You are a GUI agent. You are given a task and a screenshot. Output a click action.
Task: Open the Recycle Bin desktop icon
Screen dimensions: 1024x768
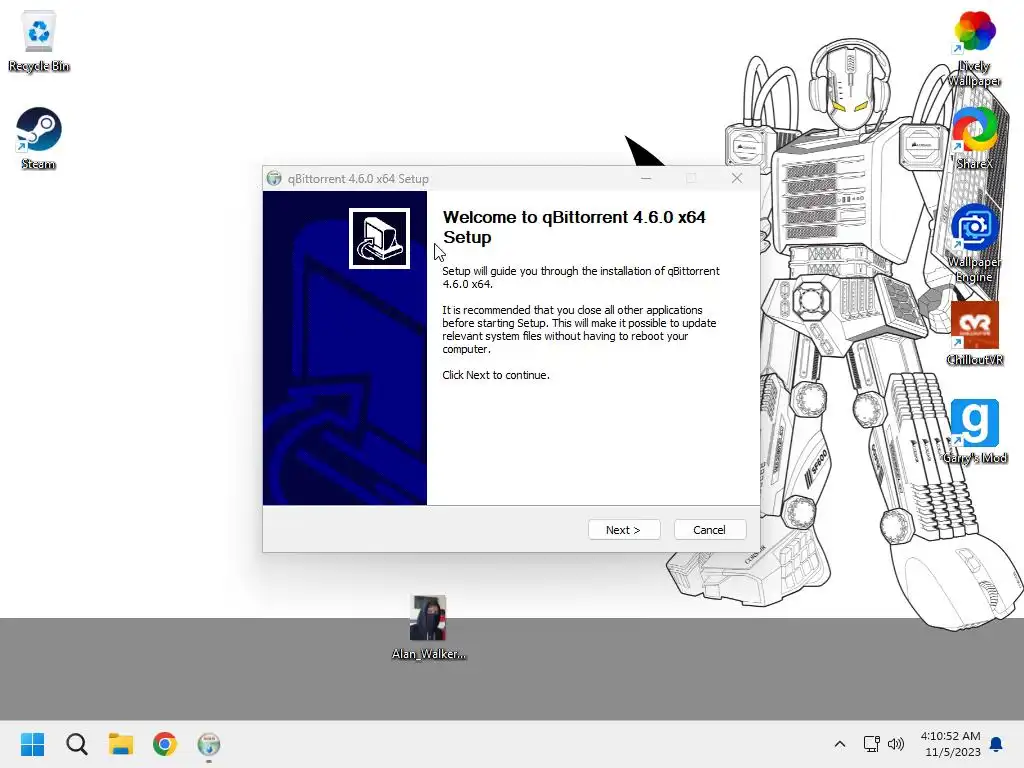tap(39, 41)
